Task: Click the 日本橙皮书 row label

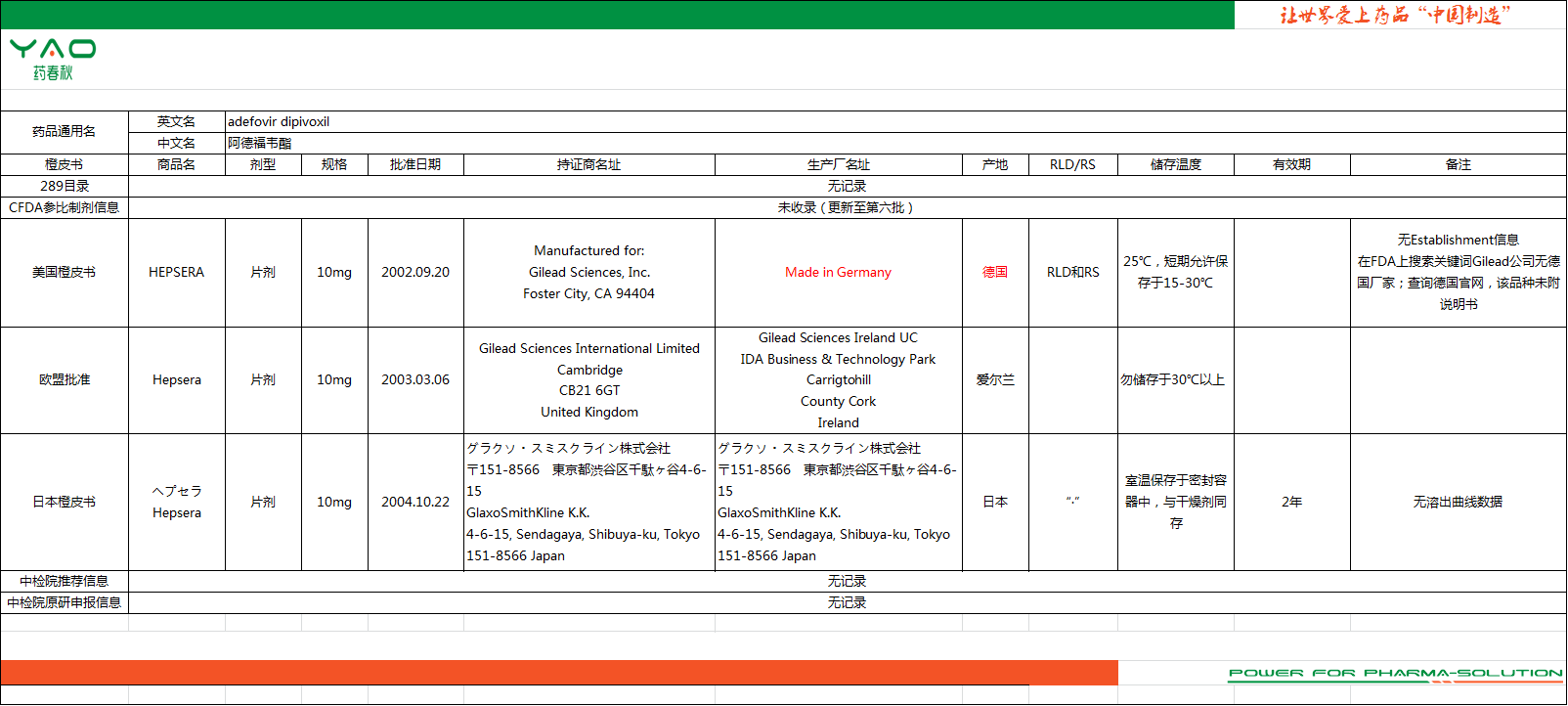Action: (65, 503)
